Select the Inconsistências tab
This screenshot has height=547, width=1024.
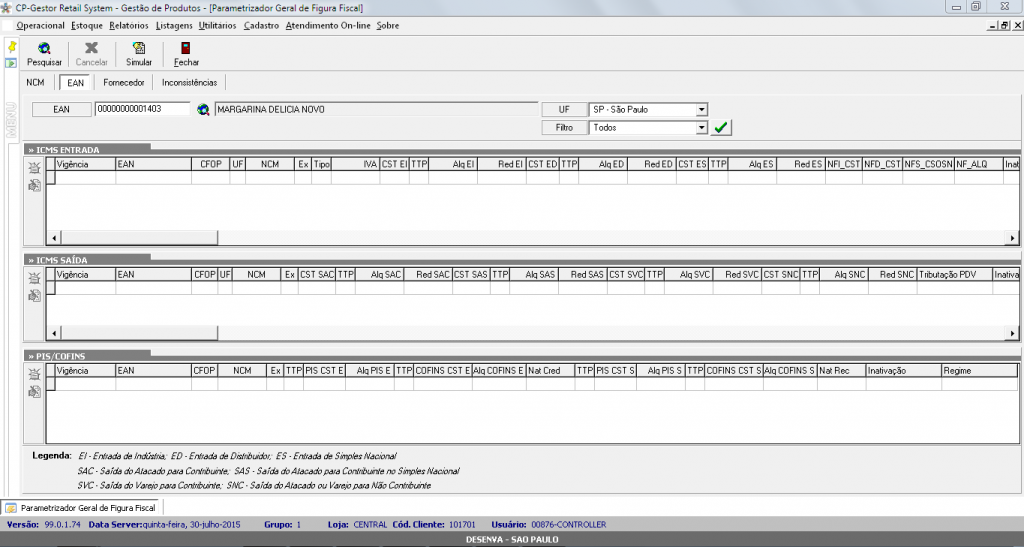189,83
